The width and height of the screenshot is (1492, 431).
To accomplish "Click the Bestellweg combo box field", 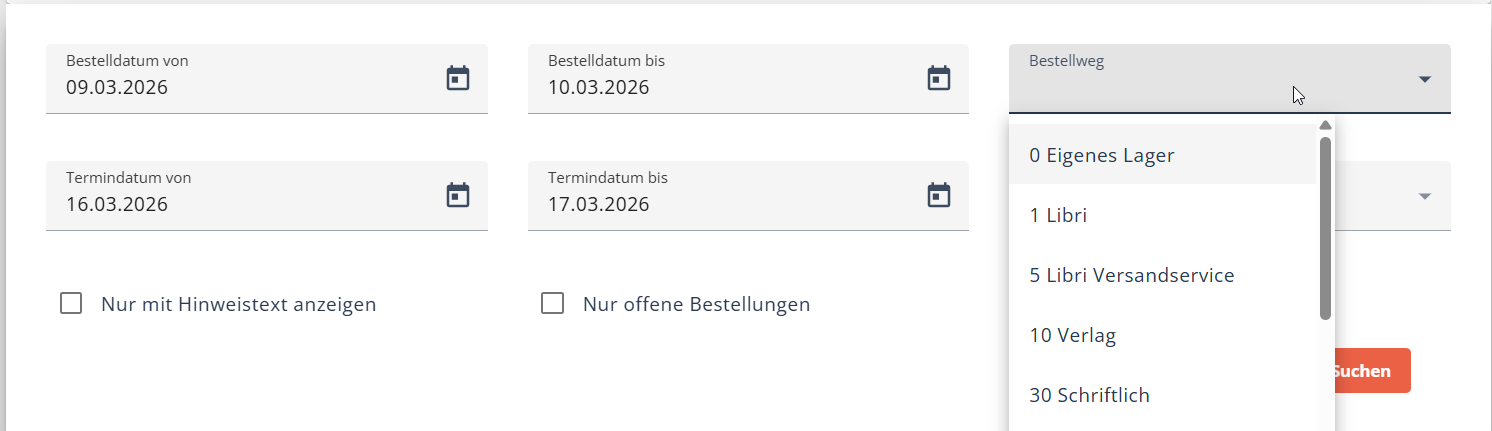I will [x=1200, y=79].
